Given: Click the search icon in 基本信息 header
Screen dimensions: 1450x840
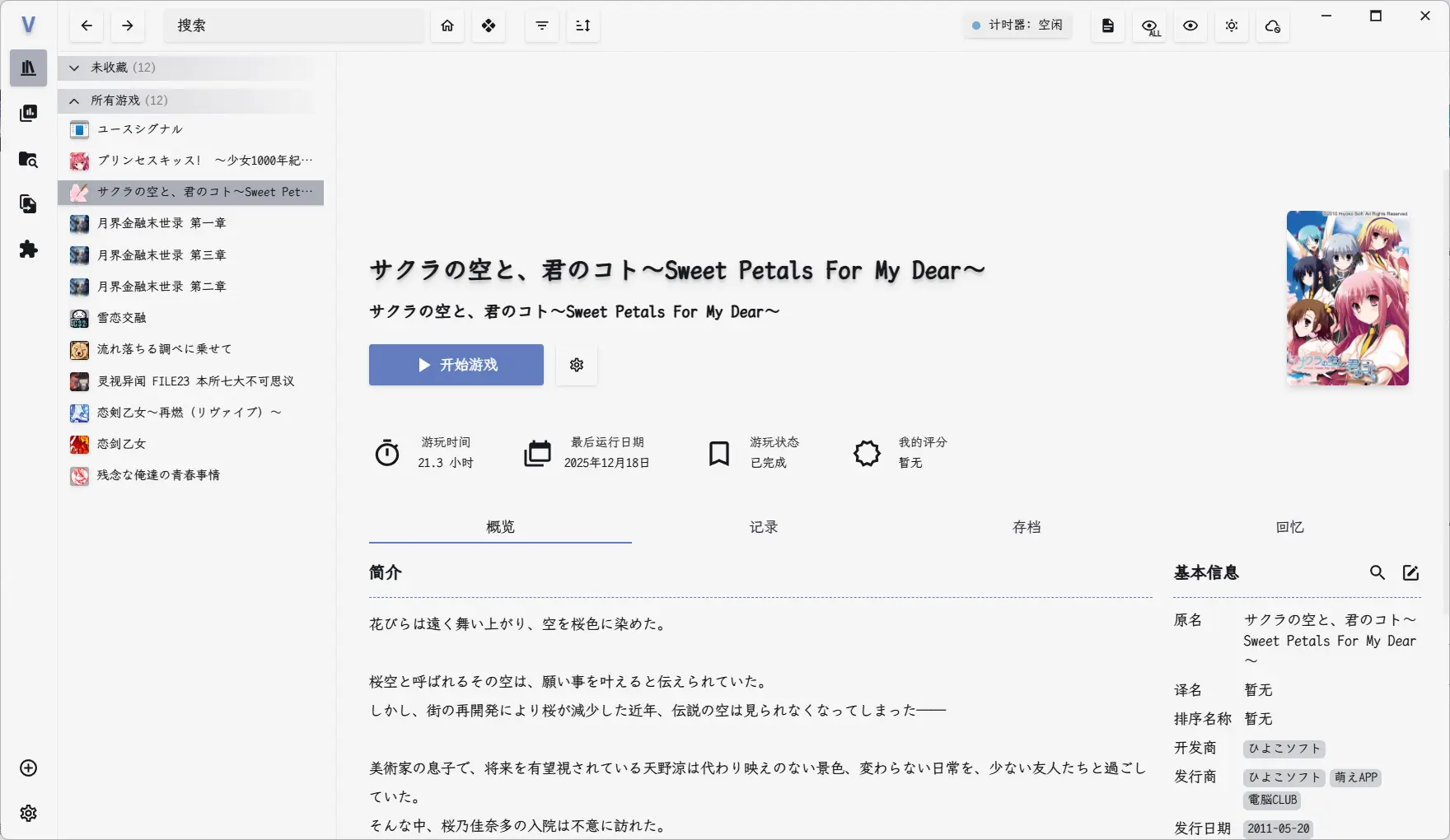Looking at the screenshot, I should 1377,572.
